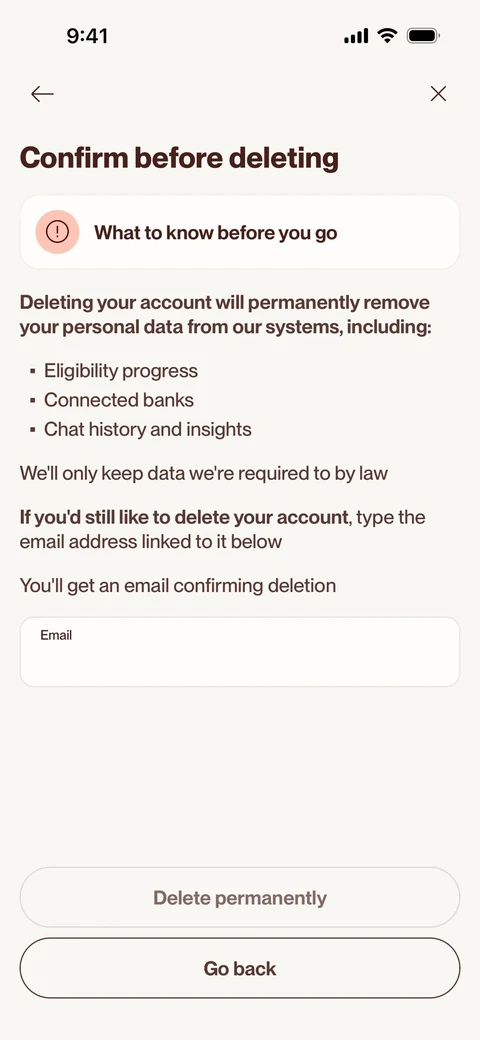Tap the 9:41 clock in status bar

(87, 36)
